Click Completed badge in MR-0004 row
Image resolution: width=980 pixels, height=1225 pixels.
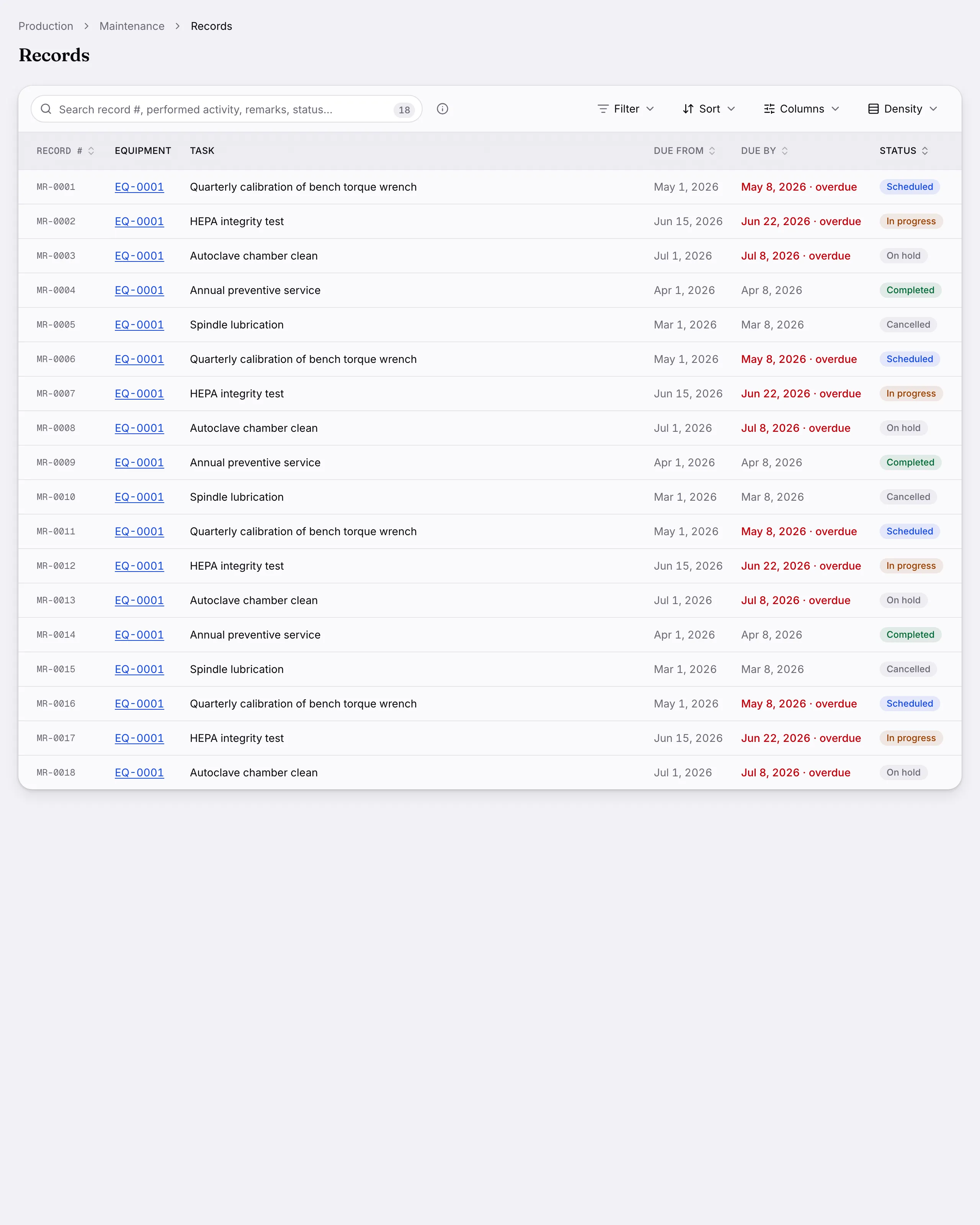(910, 290)
